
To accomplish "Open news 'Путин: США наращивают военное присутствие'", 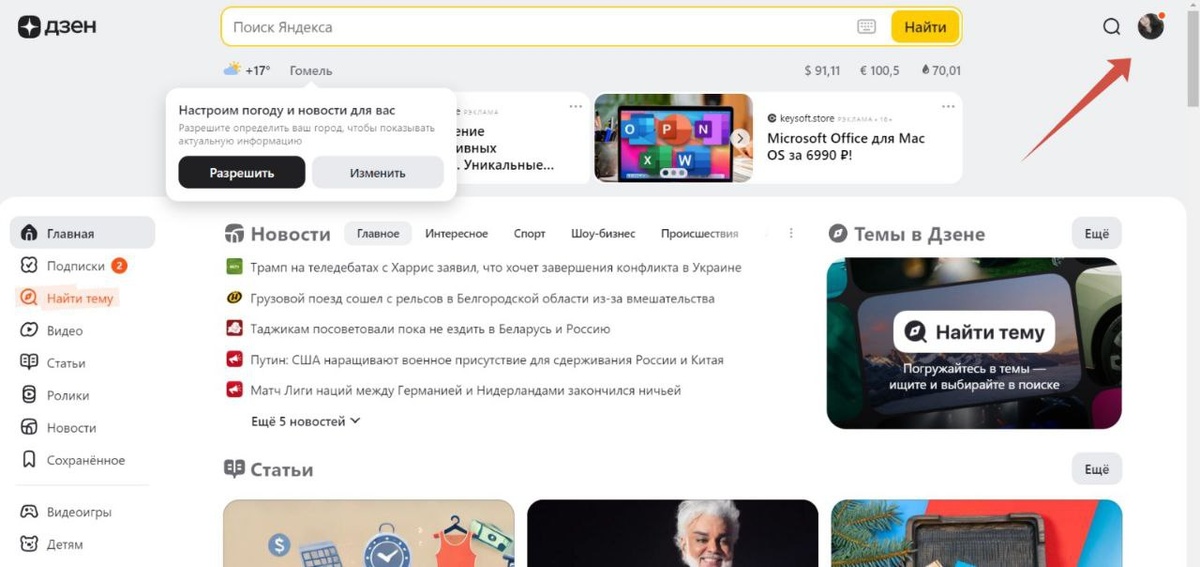I will pos(487,359).
